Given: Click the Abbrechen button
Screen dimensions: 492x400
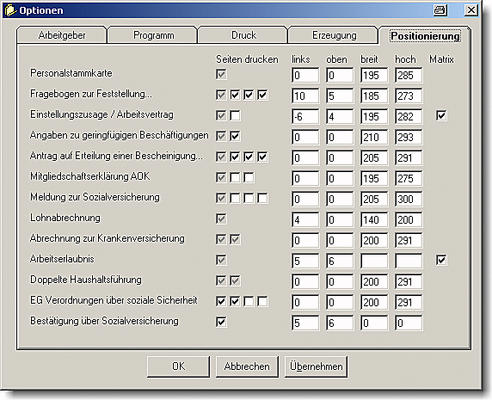Looking at the screenshot, I should (247, 366).
